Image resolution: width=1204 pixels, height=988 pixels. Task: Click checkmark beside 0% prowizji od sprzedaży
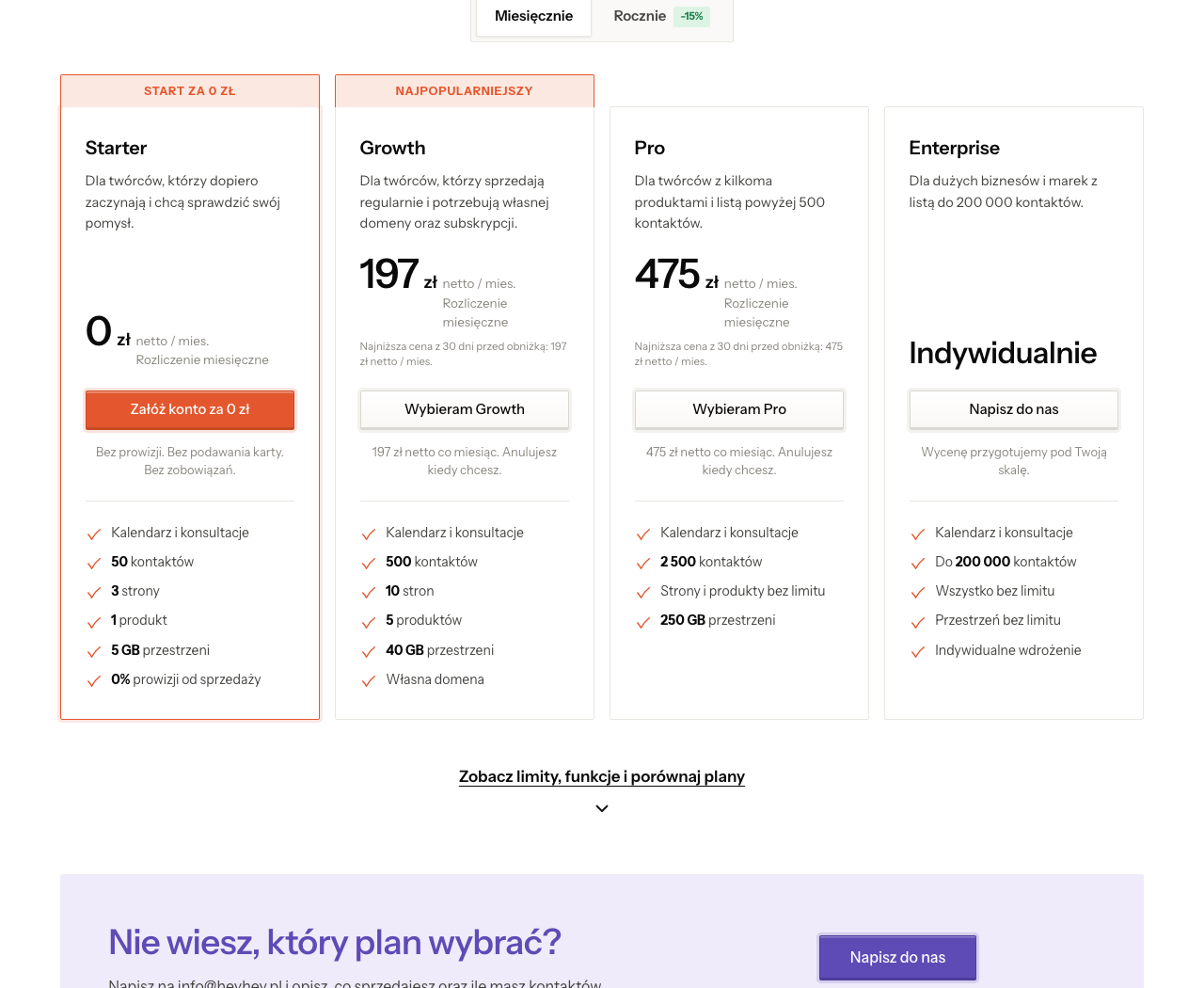(x=94, y=680)
